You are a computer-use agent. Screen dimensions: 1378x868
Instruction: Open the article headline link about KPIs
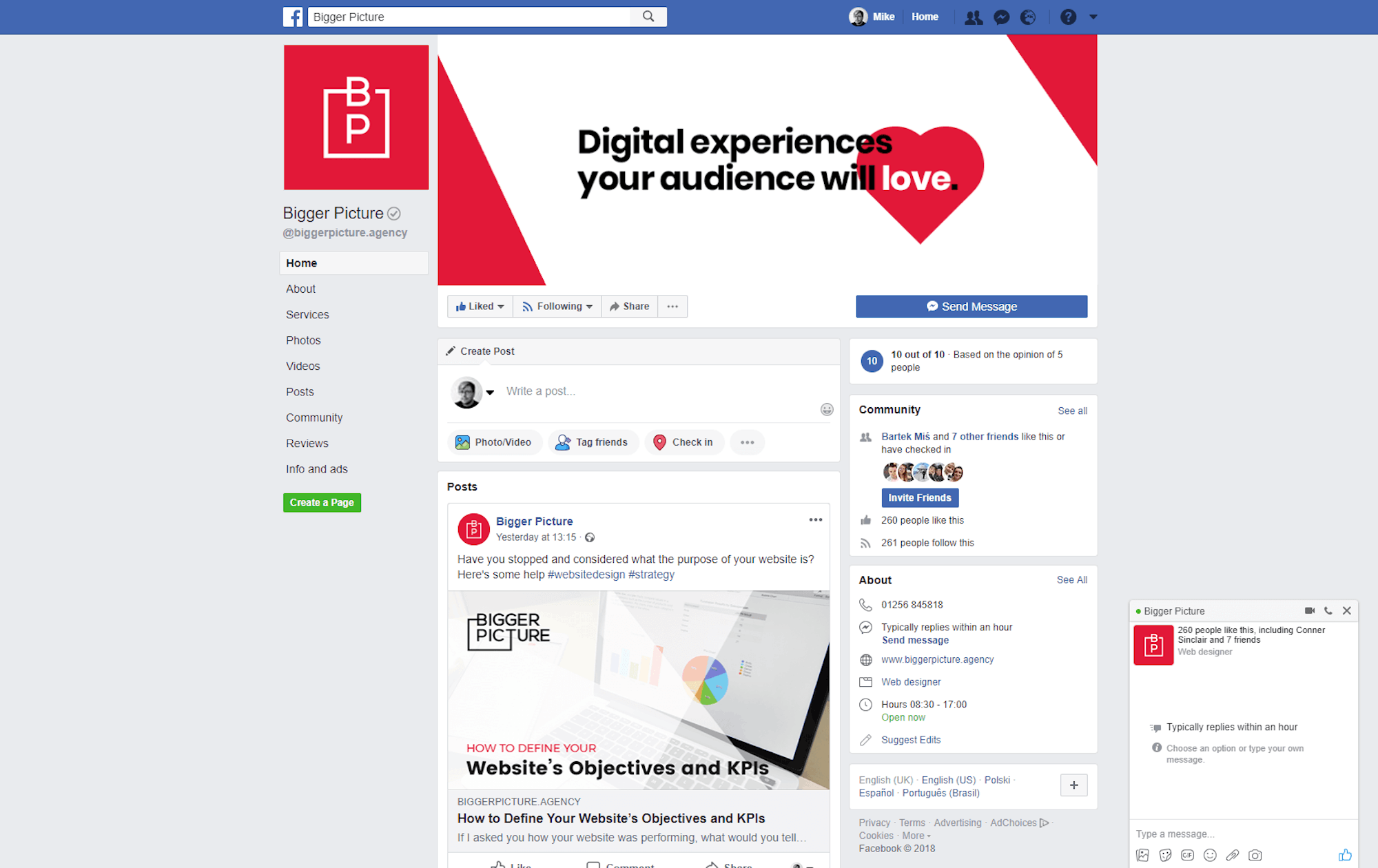point(611,818)
